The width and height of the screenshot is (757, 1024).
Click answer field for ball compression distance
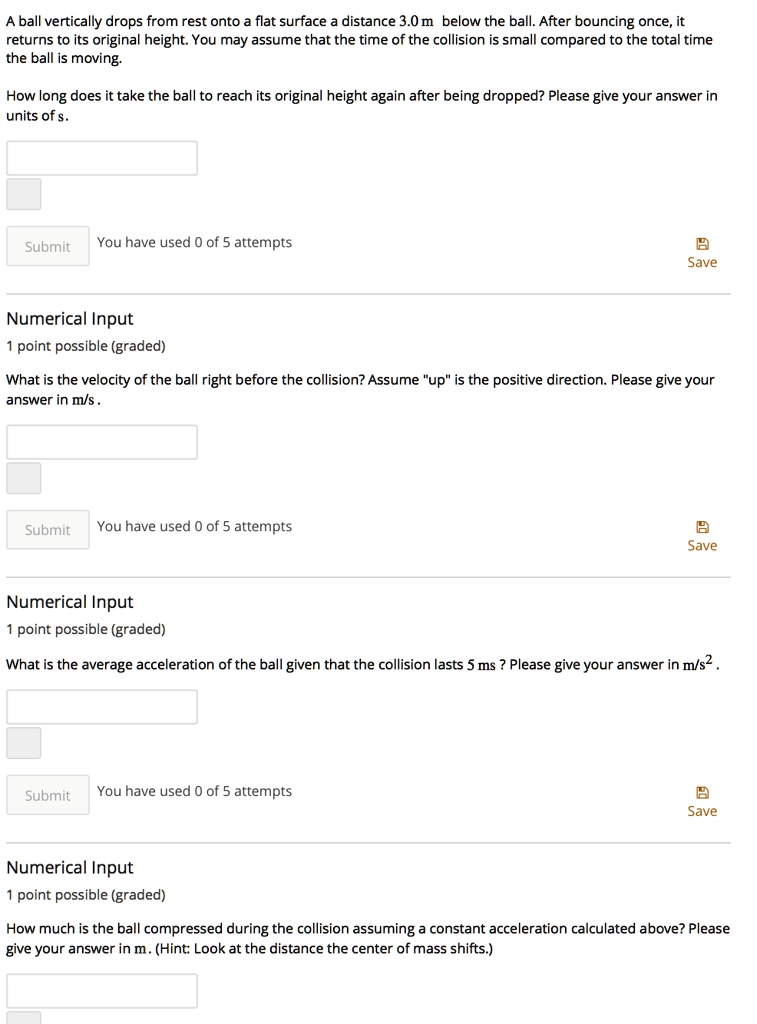[x=102, y=990]
